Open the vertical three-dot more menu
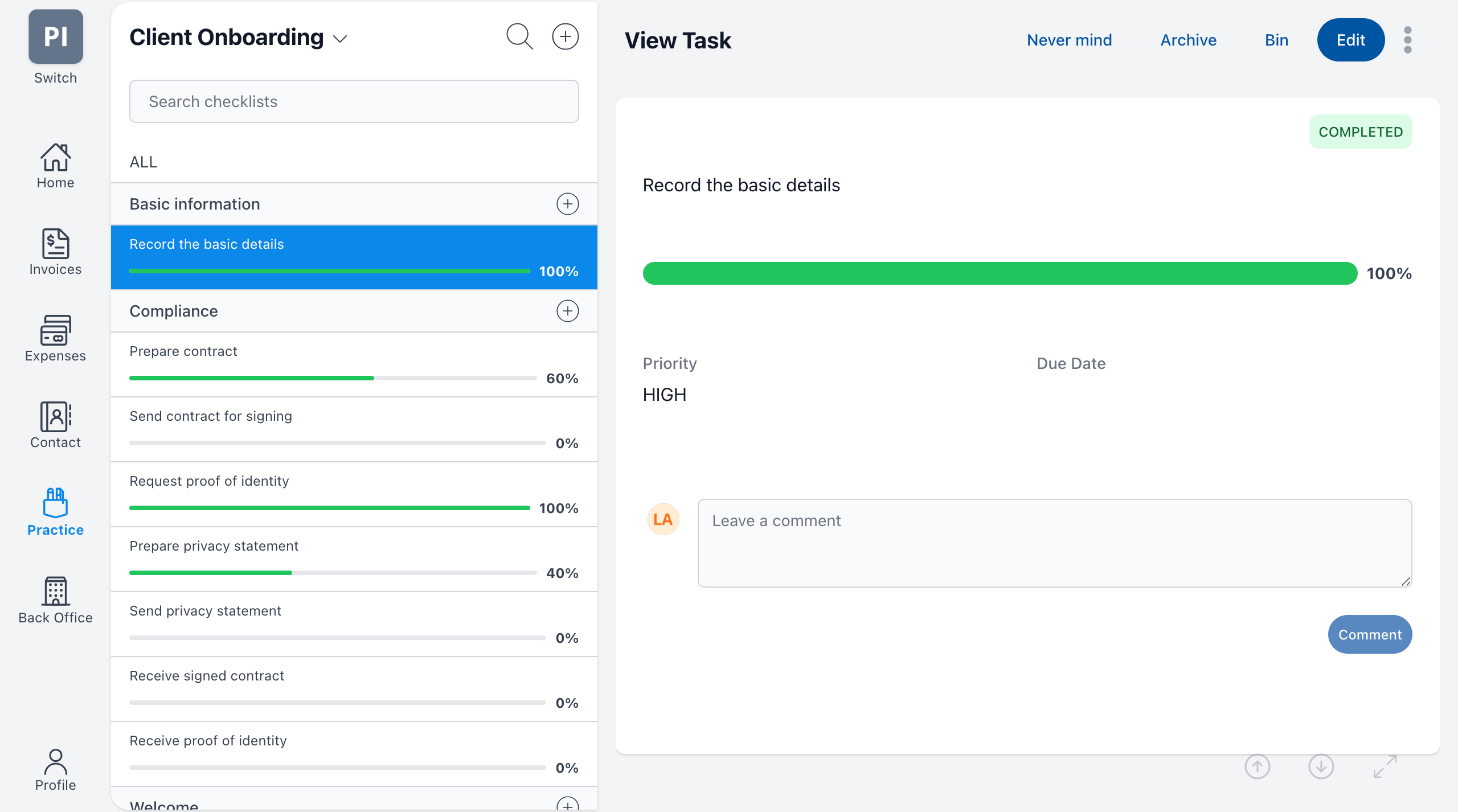This screenshot has height=812, width=1458. click(1408, 40)
